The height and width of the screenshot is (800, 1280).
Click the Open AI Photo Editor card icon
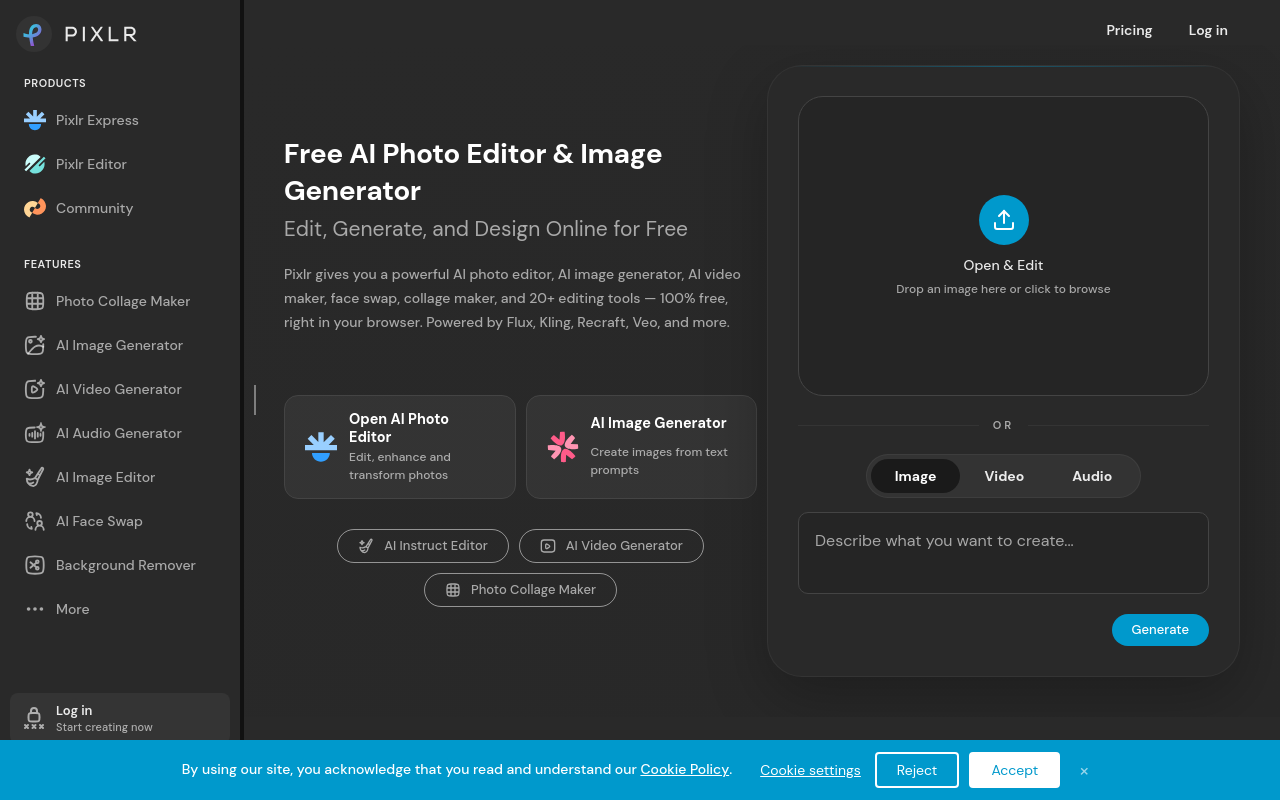[321, 447]
